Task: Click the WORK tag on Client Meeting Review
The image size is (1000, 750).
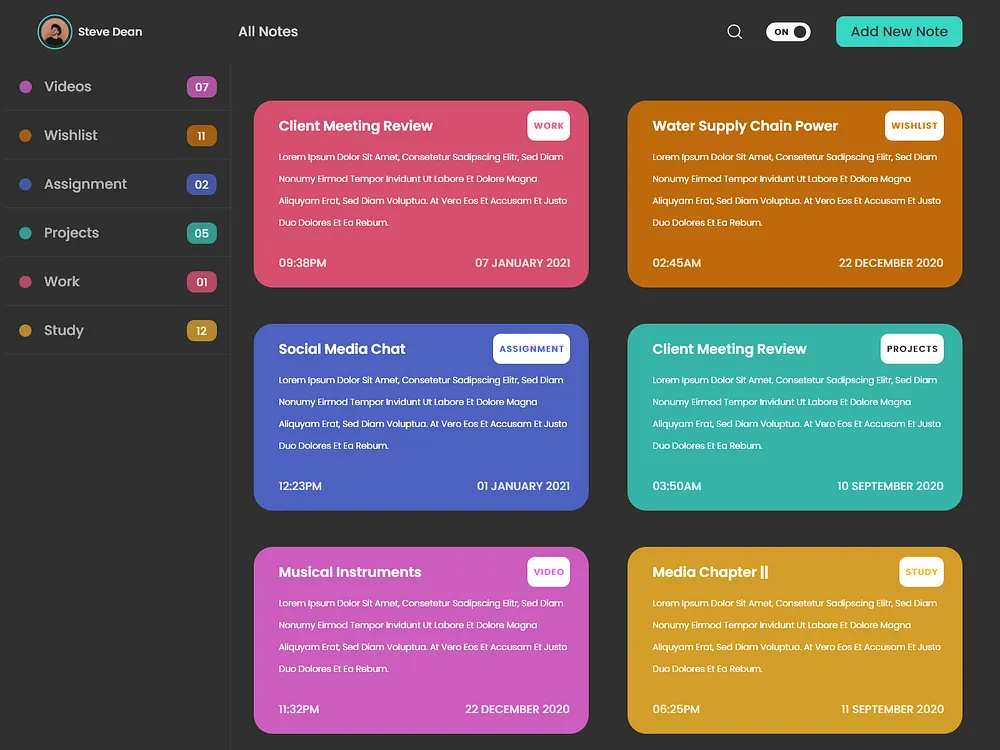Action: 548,126
